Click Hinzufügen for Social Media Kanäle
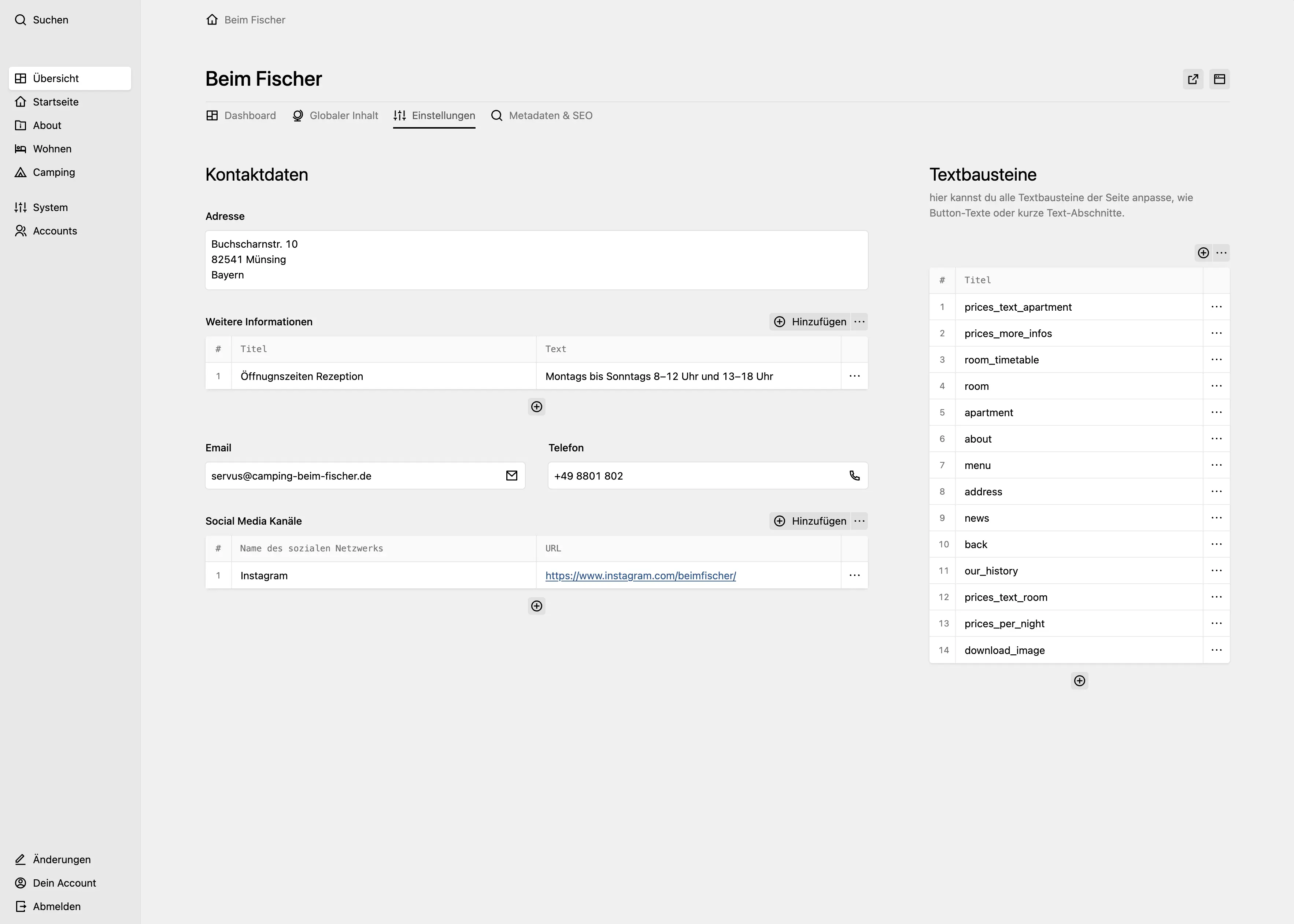This screenshot has width=1294, height=924. tap(810, 521)
